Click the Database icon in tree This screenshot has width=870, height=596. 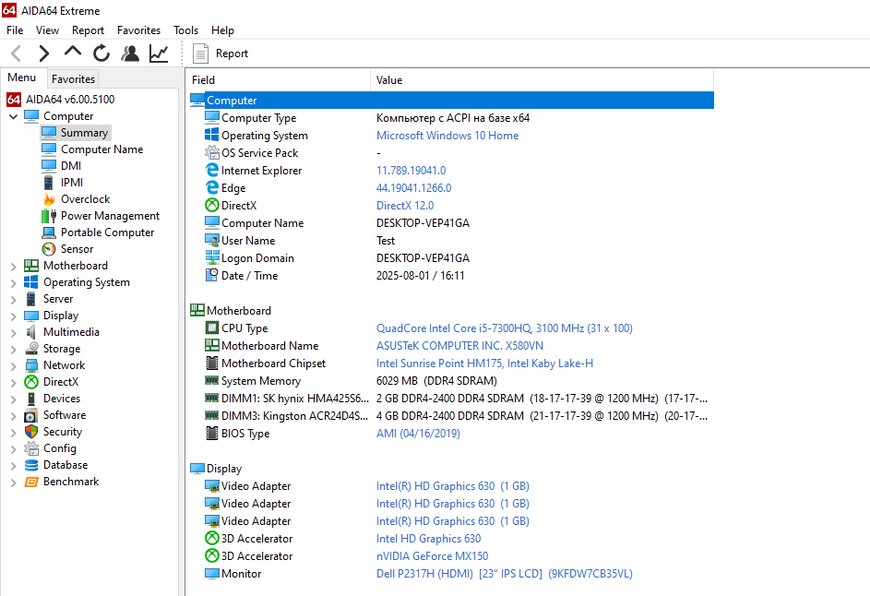tap(31, 465)
